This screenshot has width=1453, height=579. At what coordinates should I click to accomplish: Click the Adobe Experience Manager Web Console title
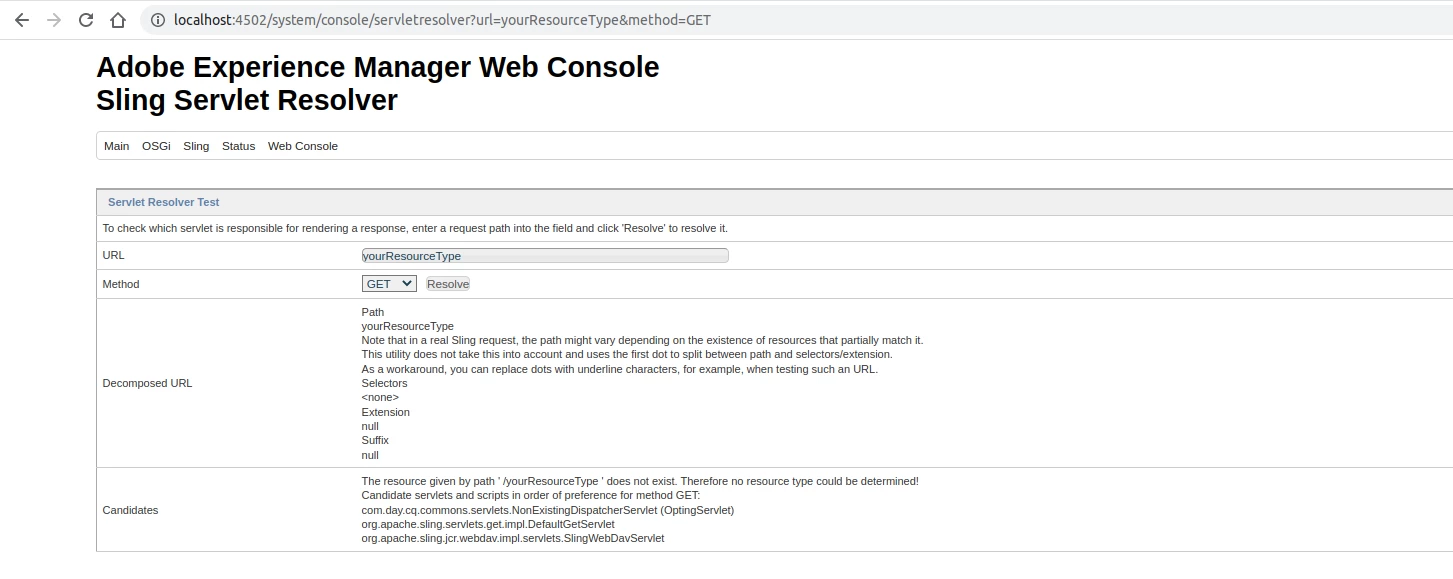(x=378, y=67)
